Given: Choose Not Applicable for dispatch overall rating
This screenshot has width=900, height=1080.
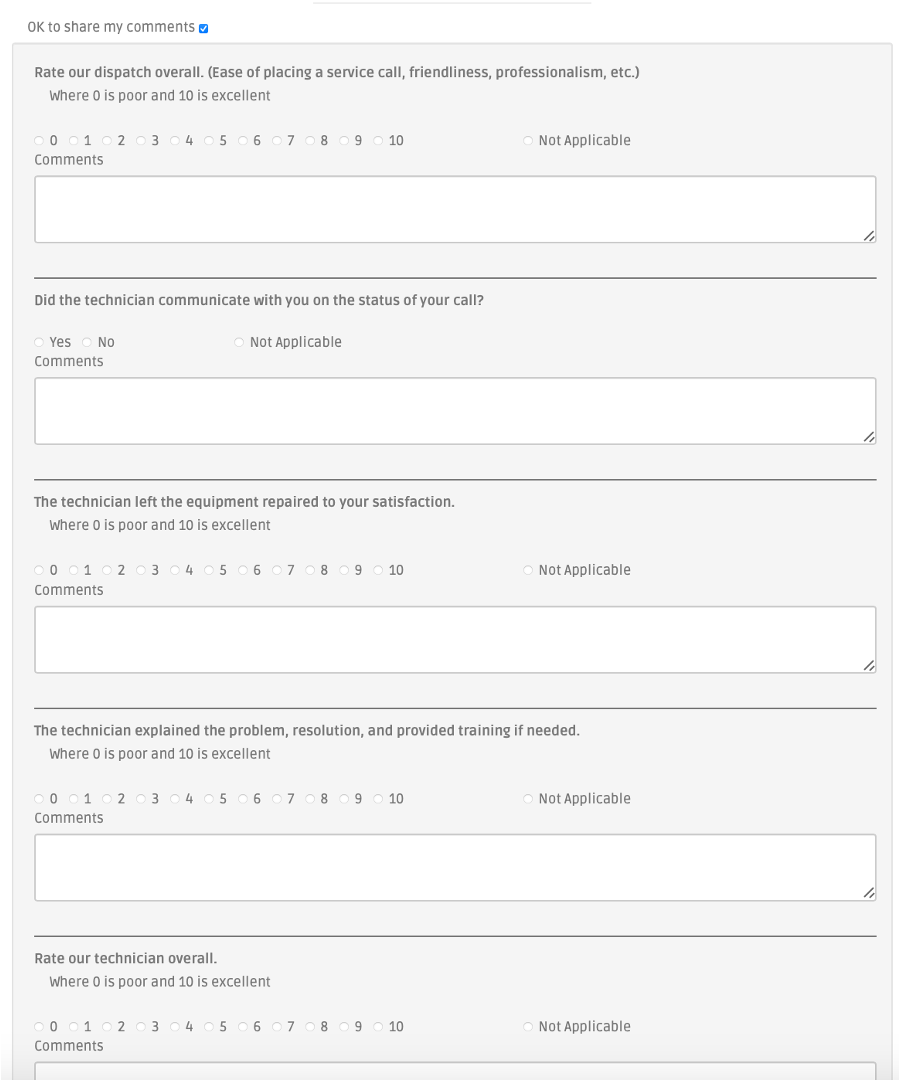Looking at the screenshot, I should point(528,141).
